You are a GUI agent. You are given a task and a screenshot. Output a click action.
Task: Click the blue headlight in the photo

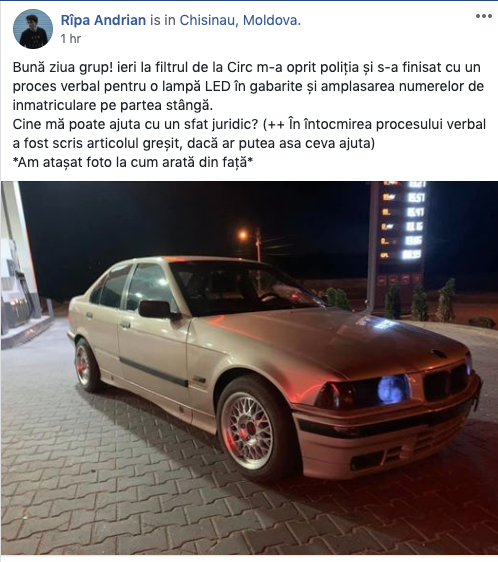click(393, 389)
